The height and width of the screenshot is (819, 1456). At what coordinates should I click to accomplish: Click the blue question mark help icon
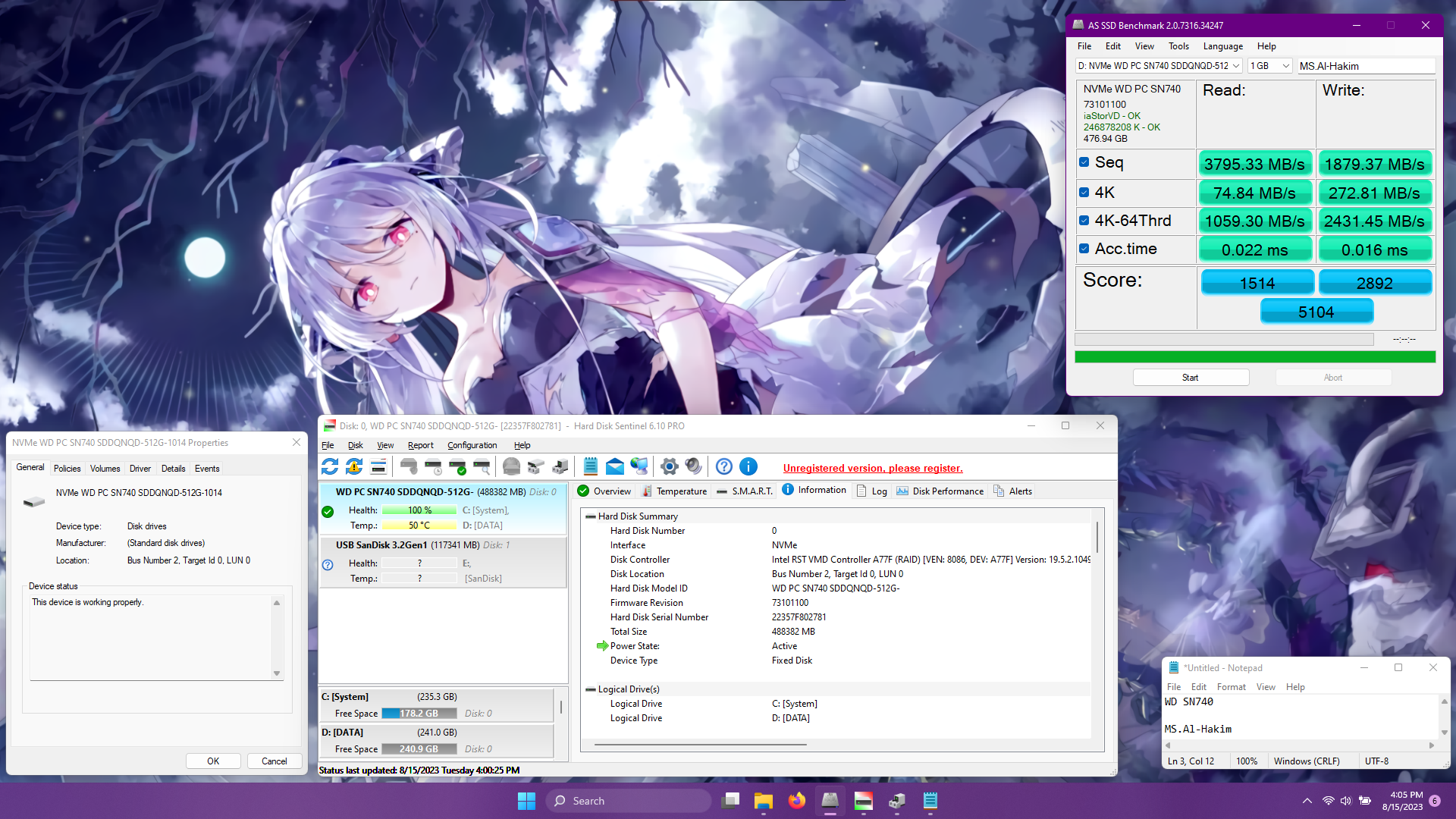pos(724,466)
